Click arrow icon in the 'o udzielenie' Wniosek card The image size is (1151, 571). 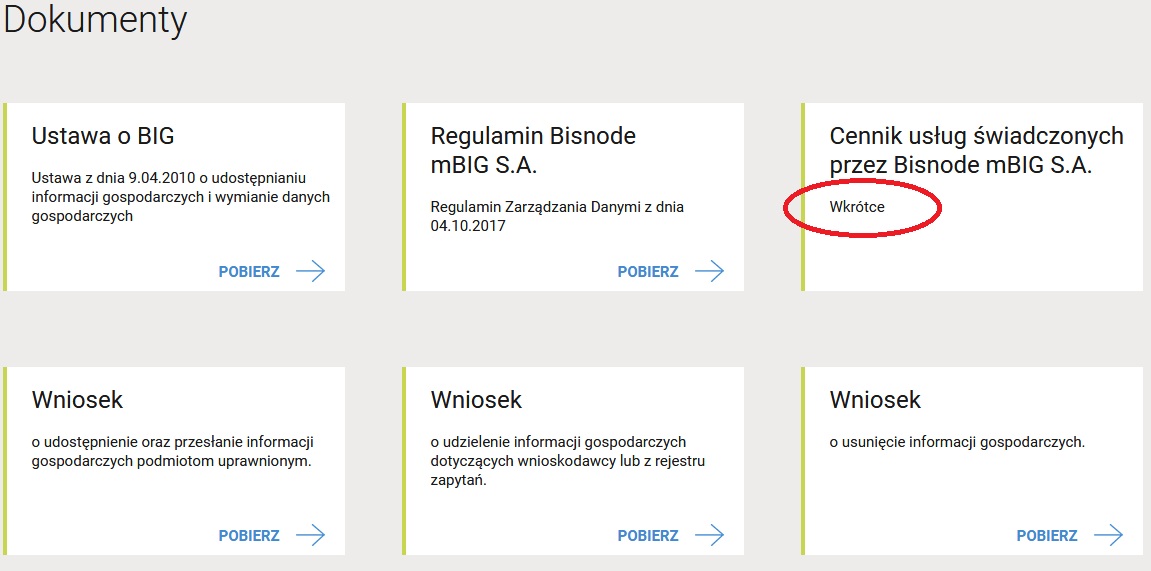click(709, 535)
